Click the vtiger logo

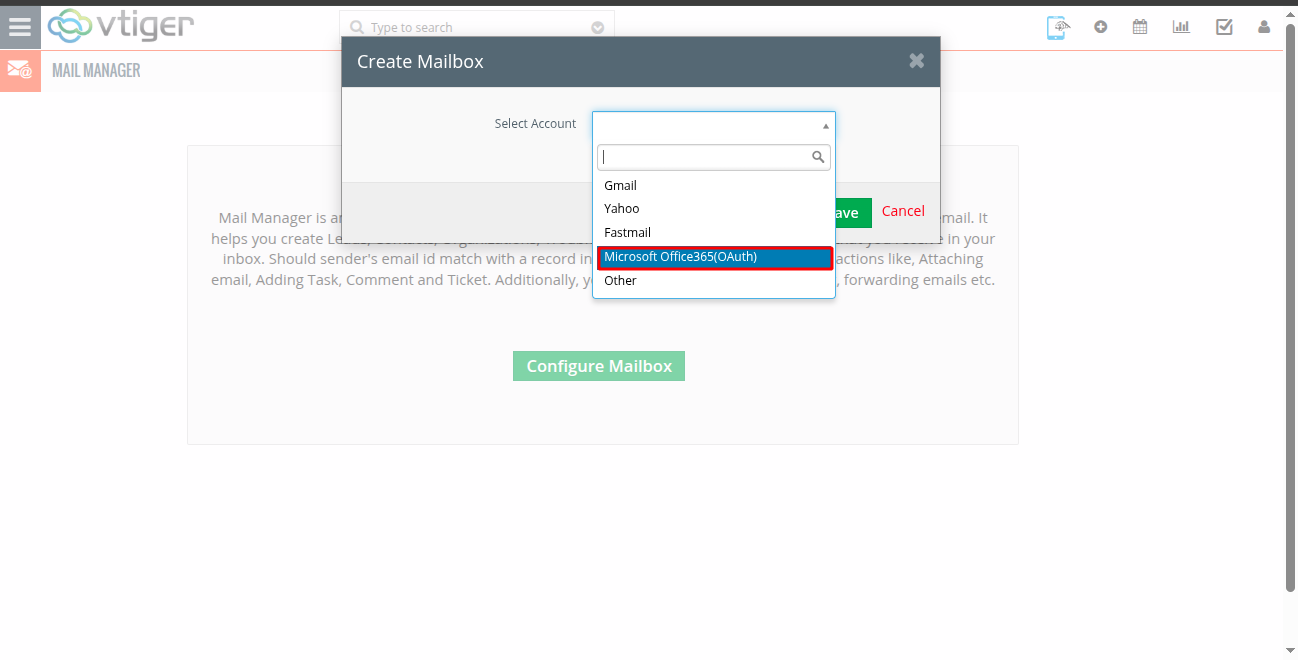[120, 26]
